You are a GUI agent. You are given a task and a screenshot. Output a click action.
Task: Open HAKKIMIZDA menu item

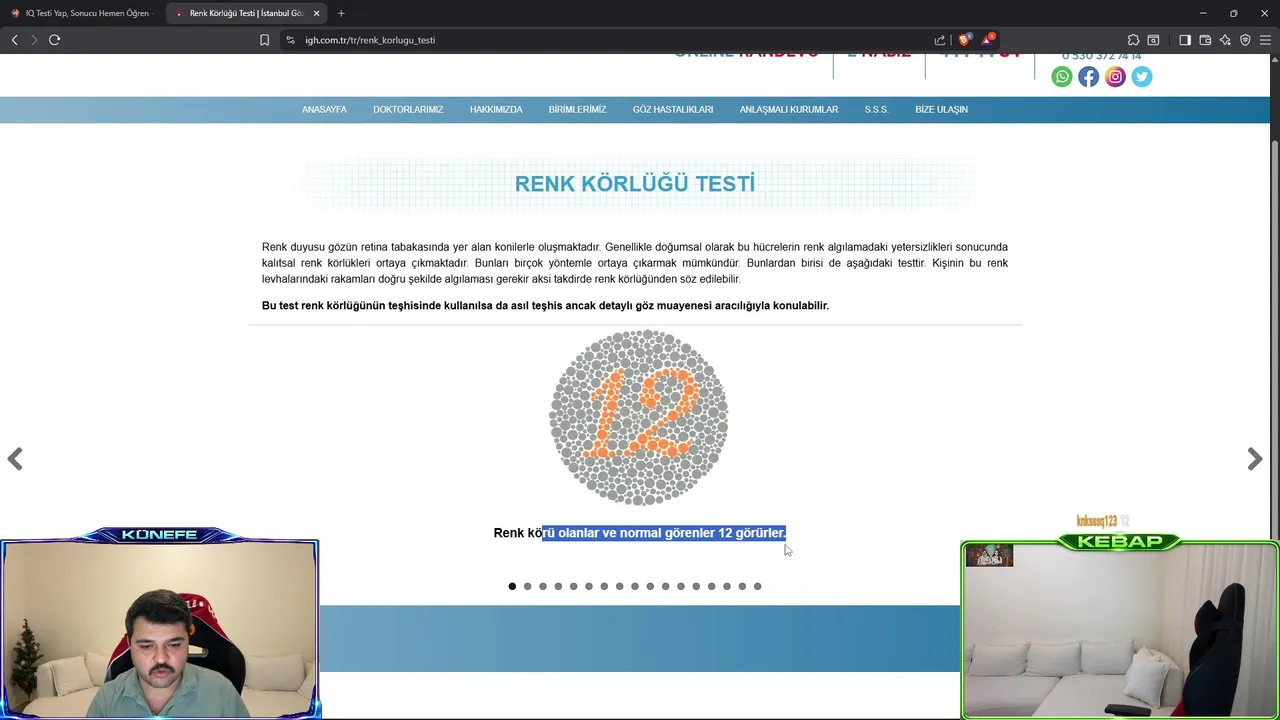point(496,110)
